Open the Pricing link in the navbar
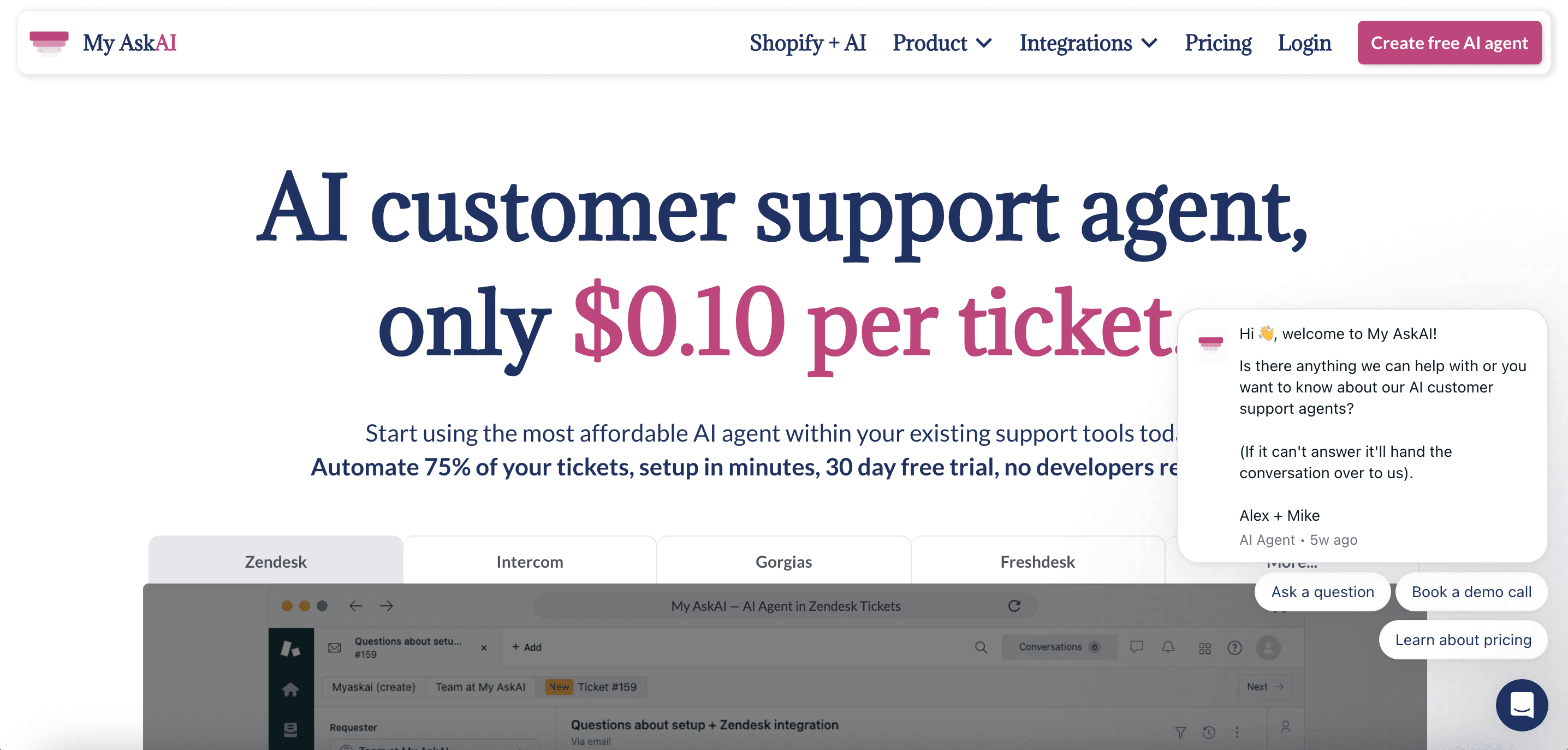Image resolution: width=1568 pixels, height=750 pixels. point(1217,43)
